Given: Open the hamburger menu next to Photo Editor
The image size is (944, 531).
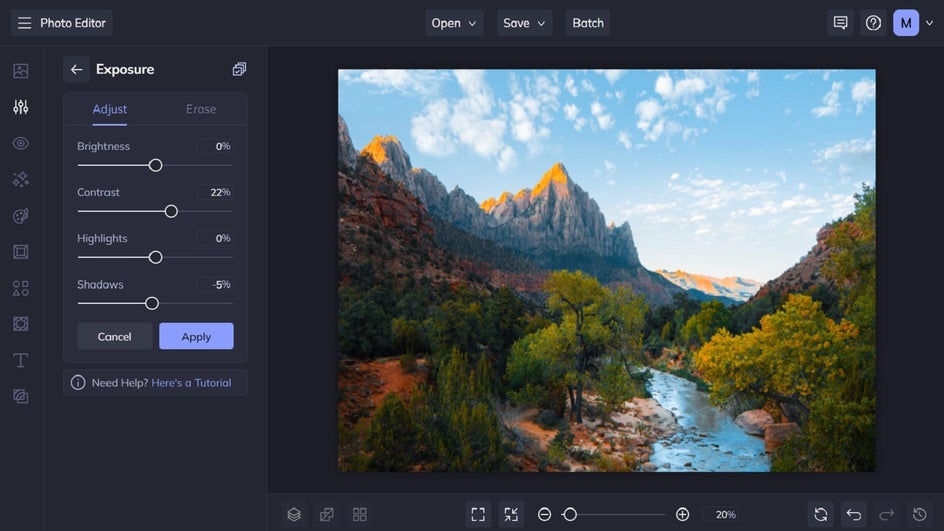Looking at the screenshot, I should coord(24,23).
